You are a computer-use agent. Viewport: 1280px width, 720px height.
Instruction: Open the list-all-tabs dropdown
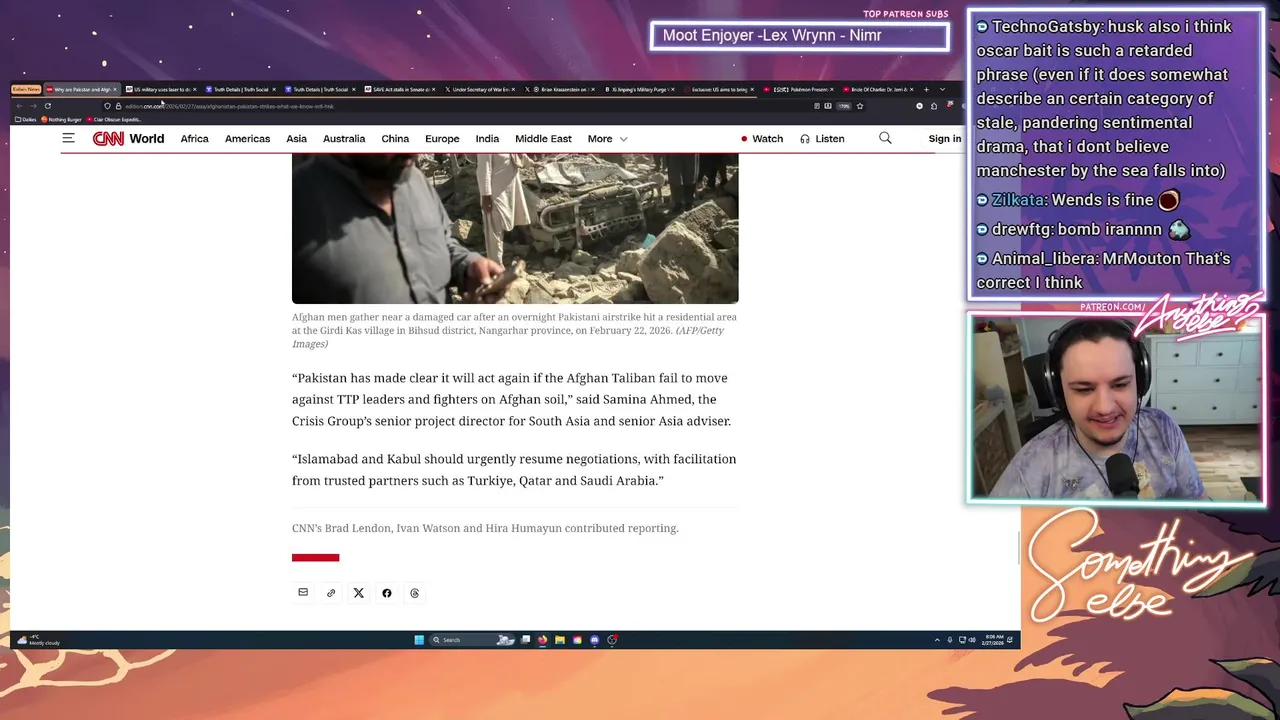942,89
